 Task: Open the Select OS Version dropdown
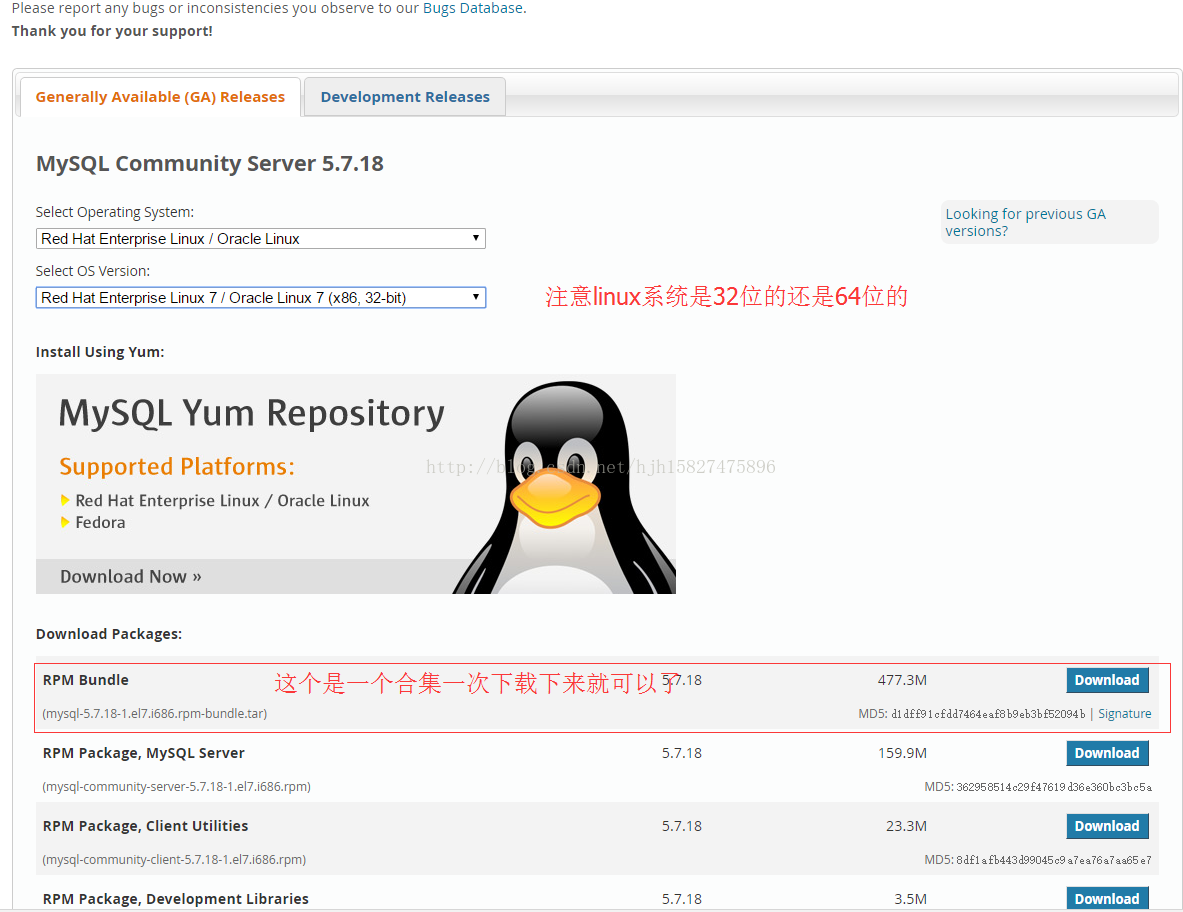(260, 297)
